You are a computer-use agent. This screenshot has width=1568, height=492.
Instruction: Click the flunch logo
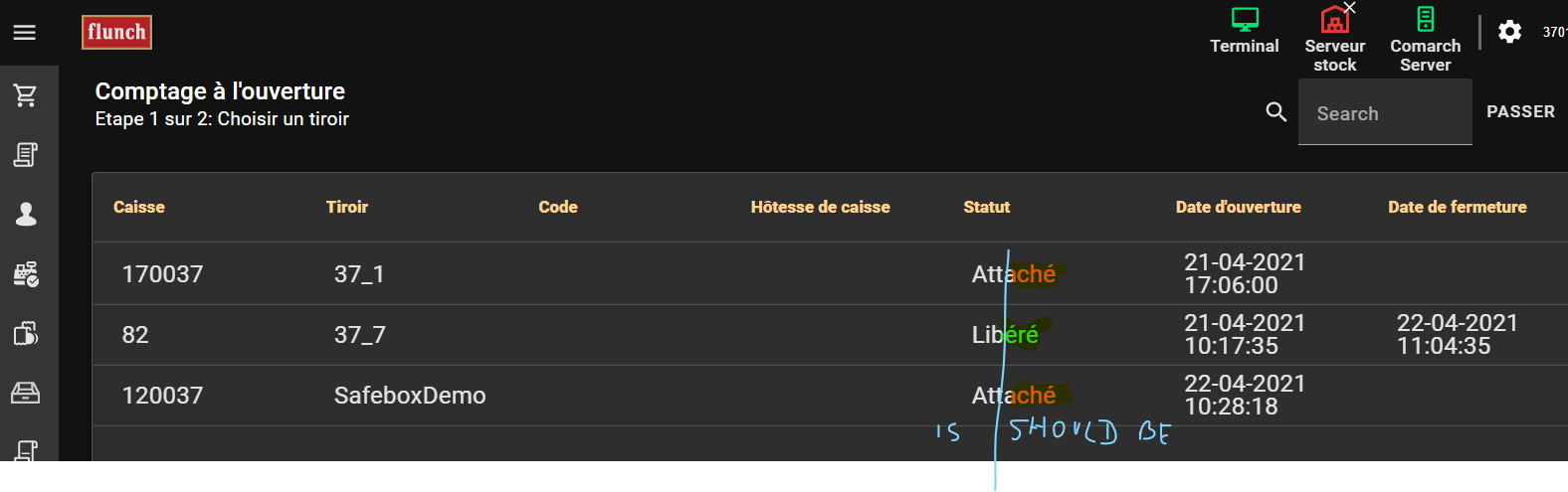(116, 32)
